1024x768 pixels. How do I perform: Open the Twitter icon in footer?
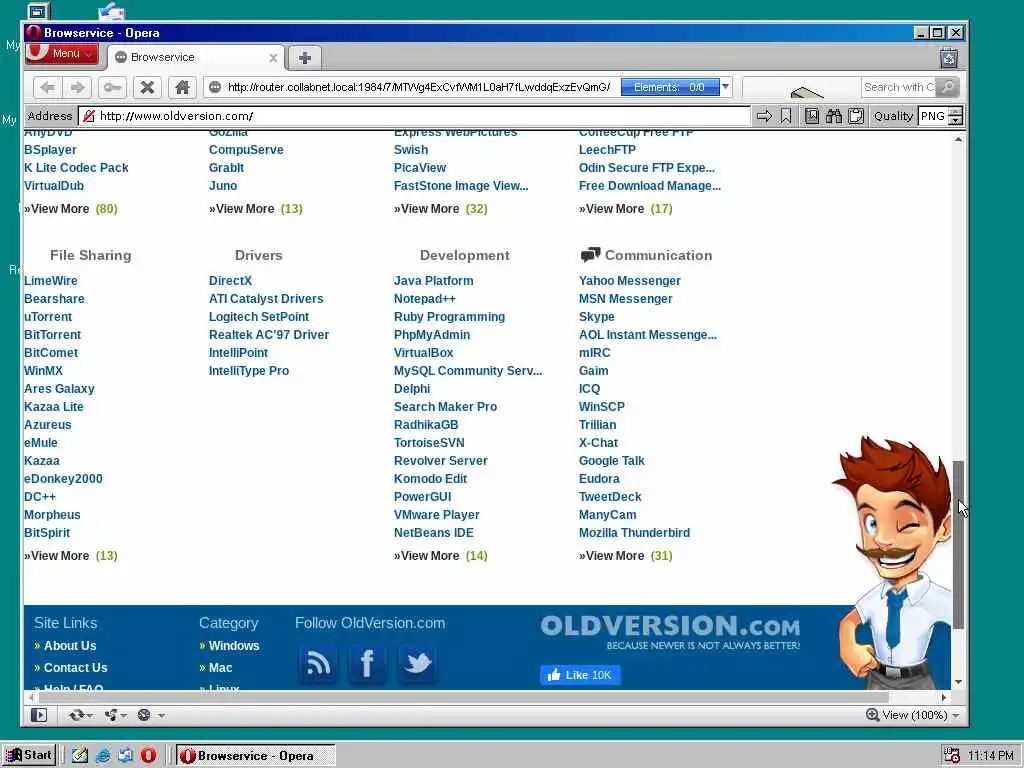pos(417,664)
